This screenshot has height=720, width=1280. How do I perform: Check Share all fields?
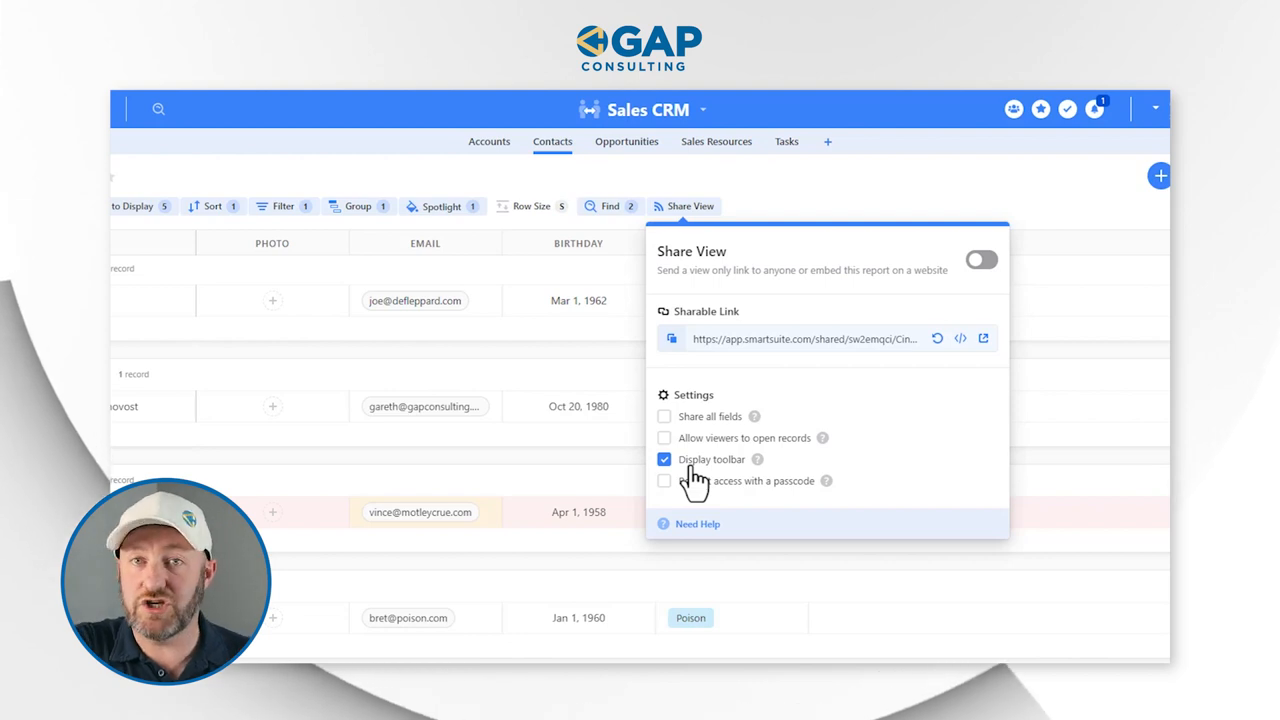(664, 416)
